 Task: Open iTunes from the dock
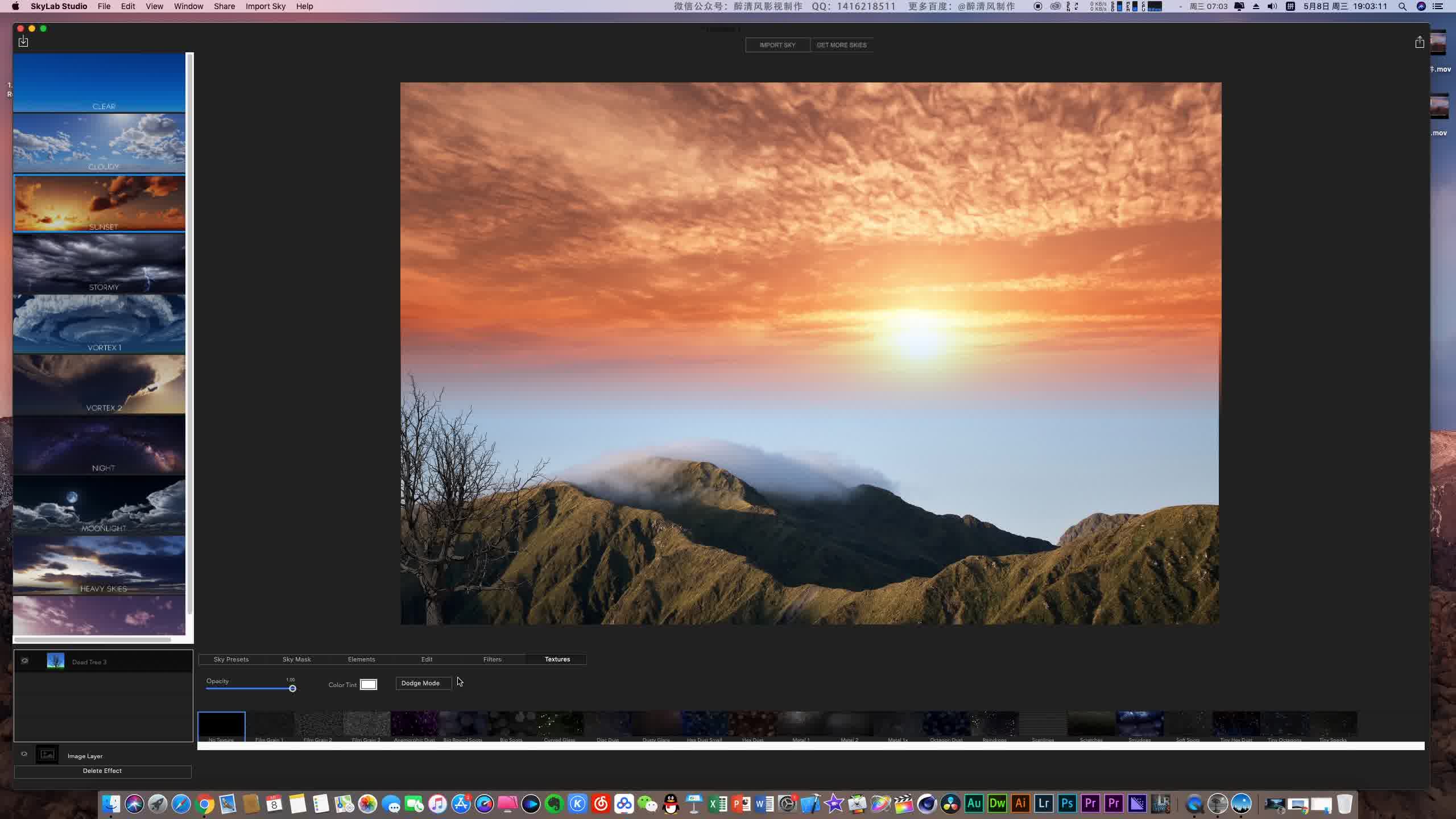[437, 804]
